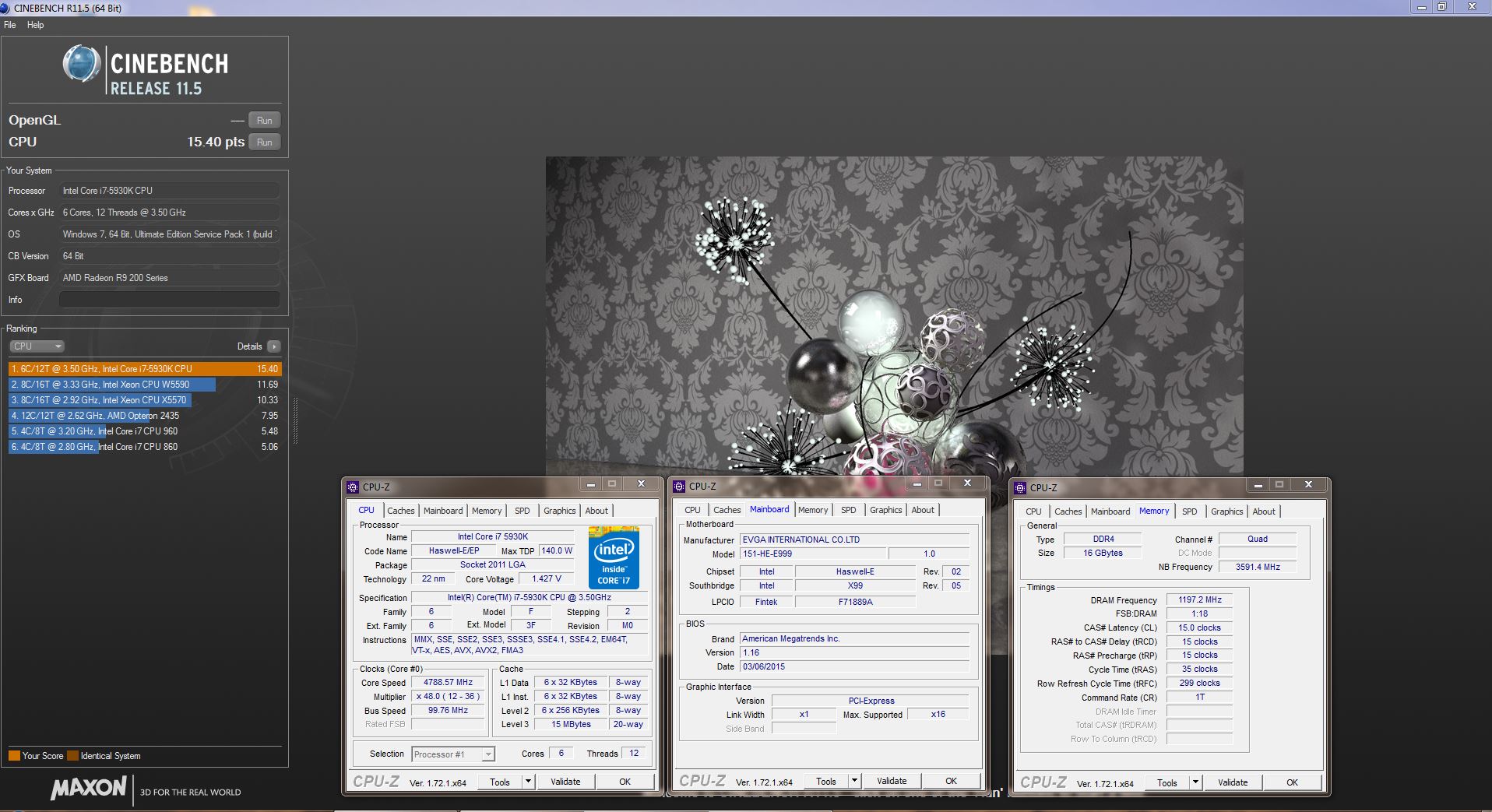Click Tools button in Memory window
The width and height of the screenshot is (1492, 812).
coord(1167,782)
